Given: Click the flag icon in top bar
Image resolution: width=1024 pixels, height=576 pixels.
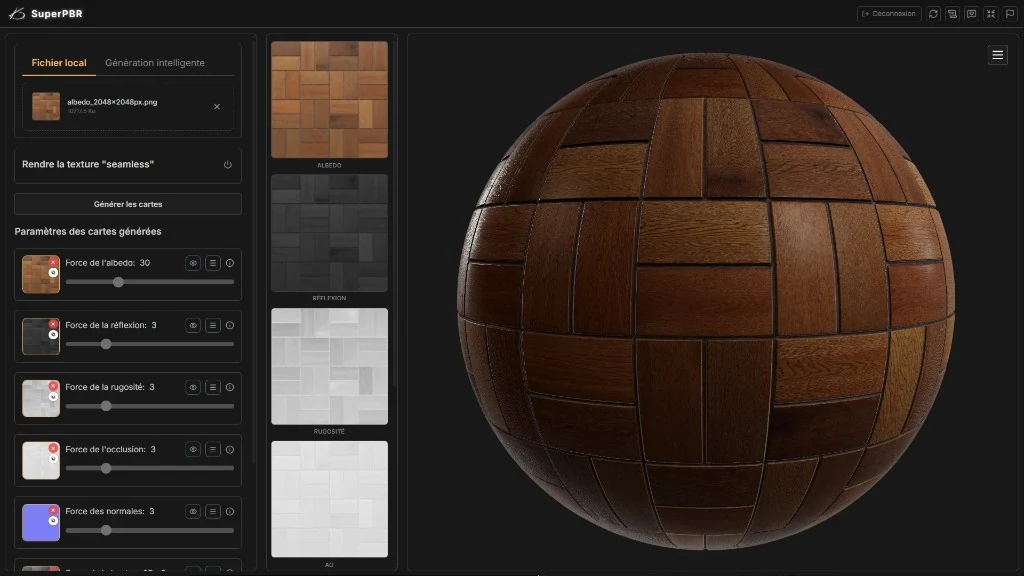Looking at the screenshot, I should point(1010,14).
